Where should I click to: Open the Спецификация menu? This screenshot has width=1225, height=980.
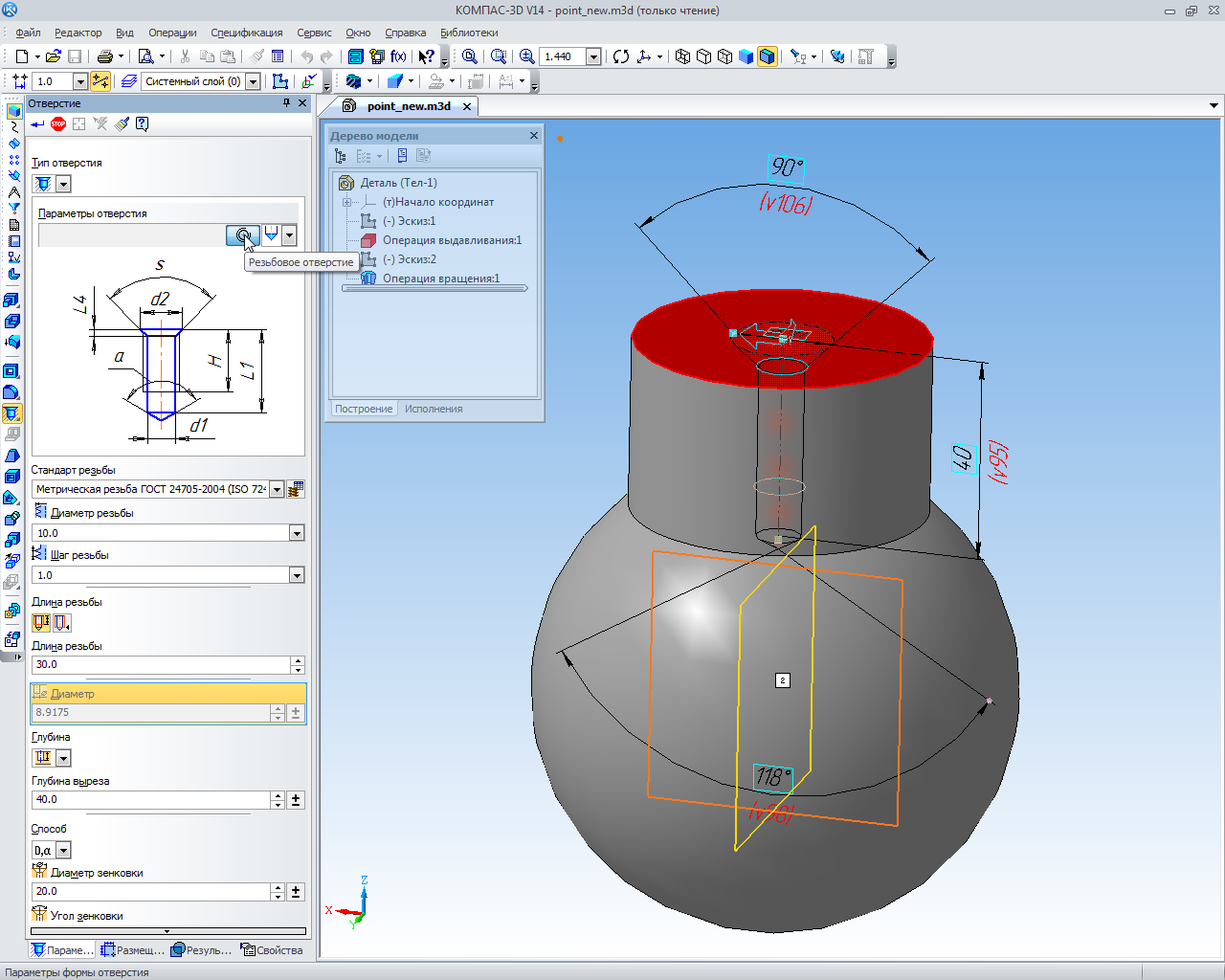click(x=247, y=33)
